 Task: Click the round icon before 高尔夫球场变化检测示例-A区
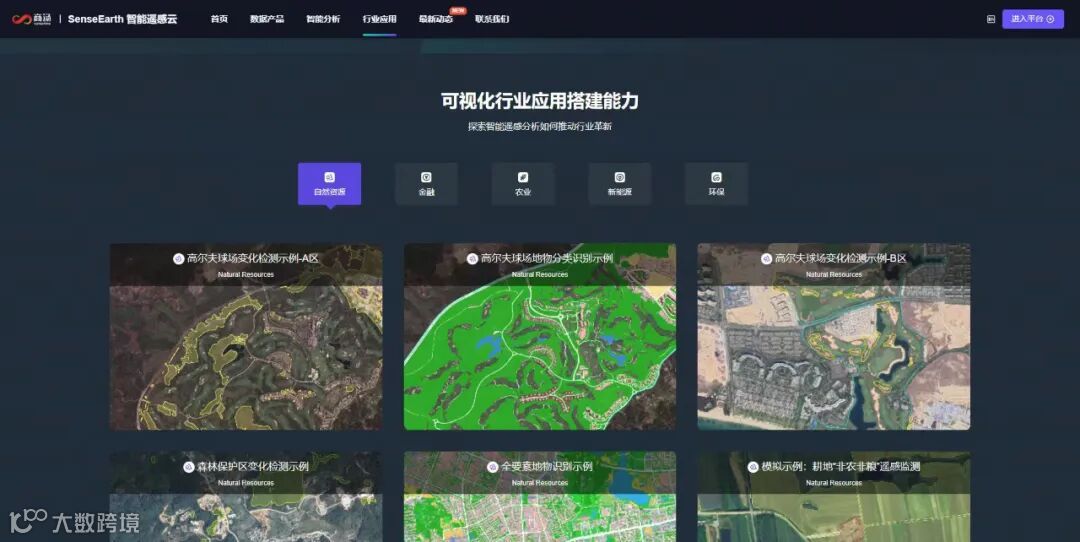pos(178,259)
